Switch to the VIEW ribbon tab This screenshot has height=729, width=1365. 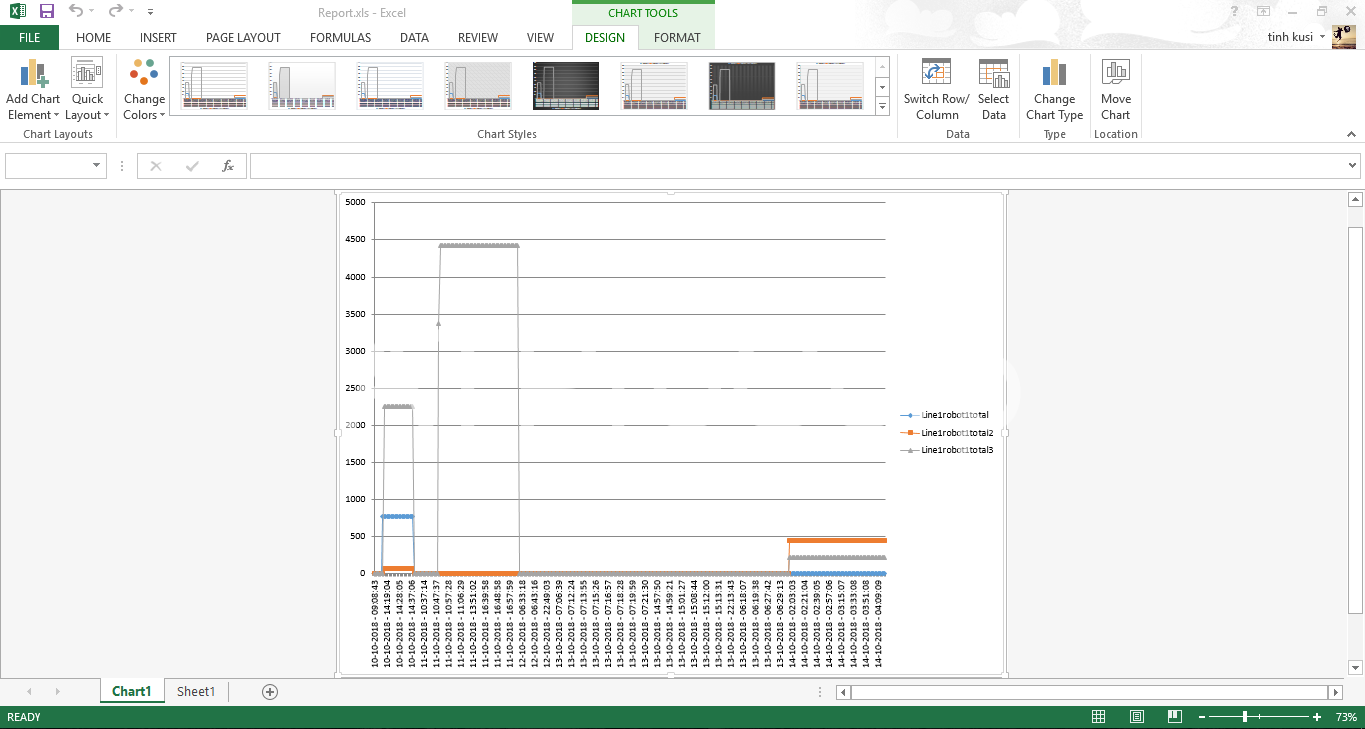pyautogui.click(x=540, y=38)
